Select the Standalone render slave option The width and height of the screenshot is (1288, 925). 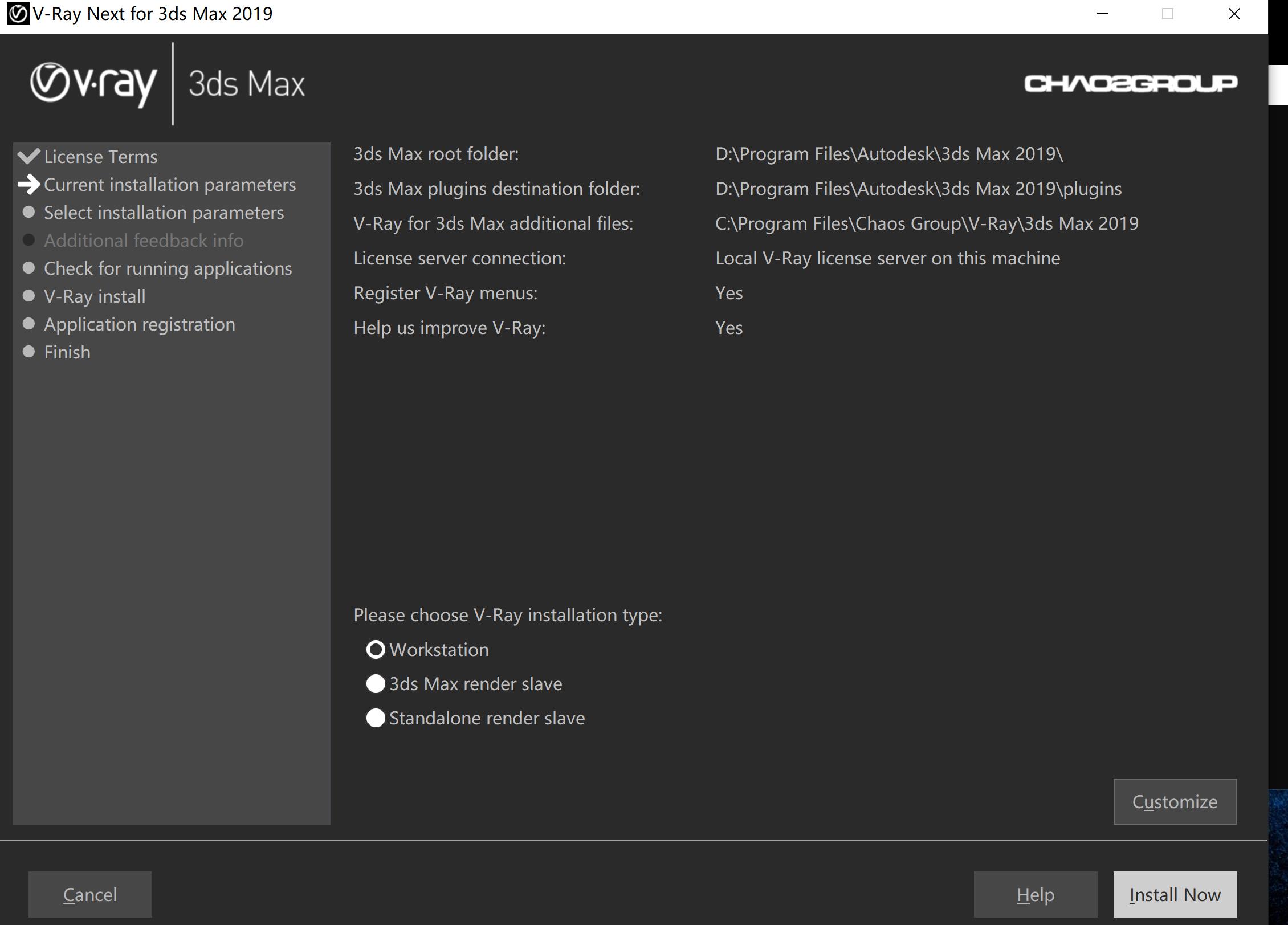[x=375, y=717]
